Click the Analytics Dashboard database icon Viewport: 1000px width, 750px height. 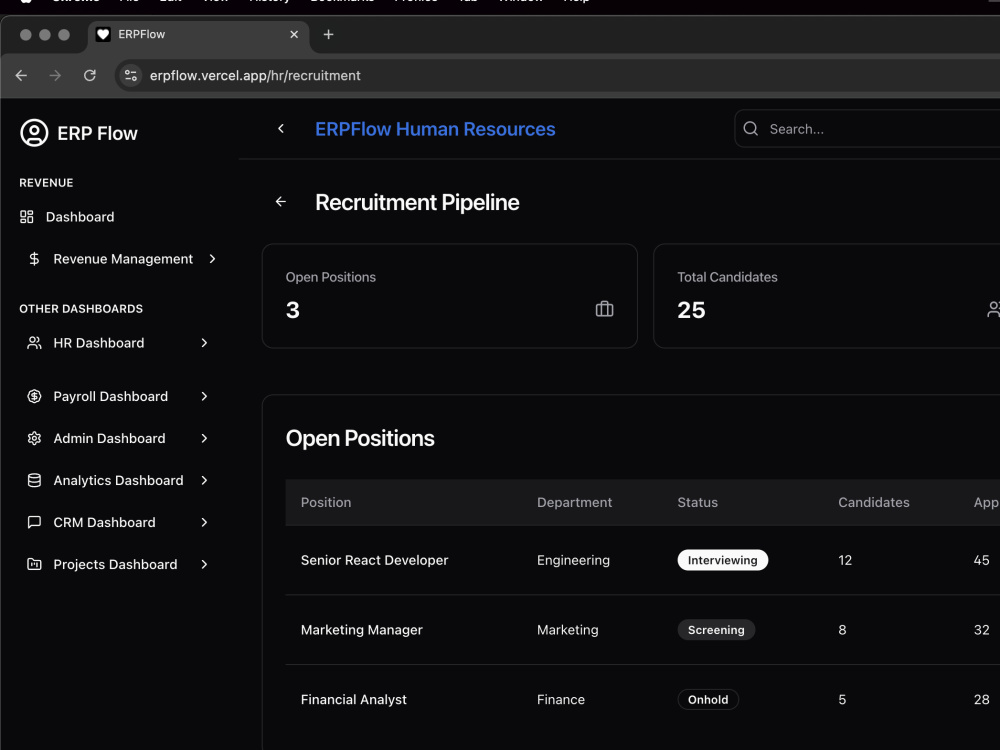[x=34, y=481]
